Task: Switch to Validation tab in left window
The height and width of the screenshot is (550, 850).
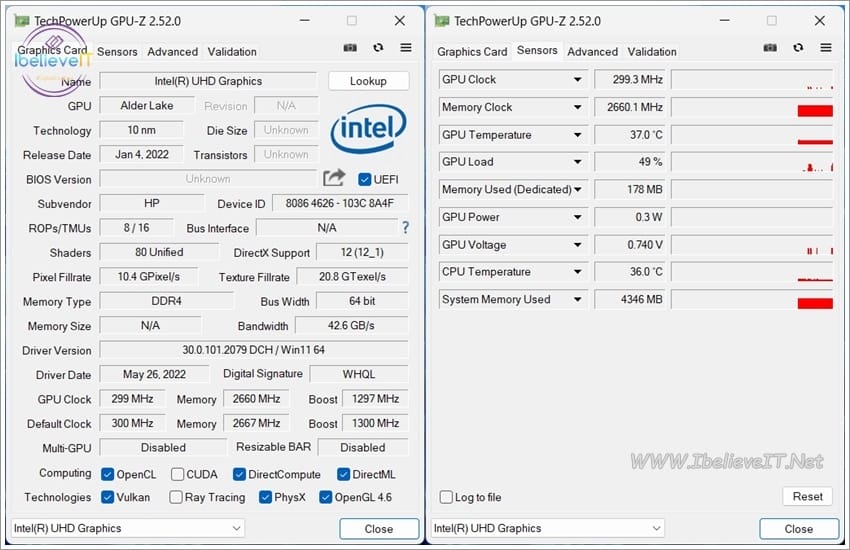Action: coord(232,52)
